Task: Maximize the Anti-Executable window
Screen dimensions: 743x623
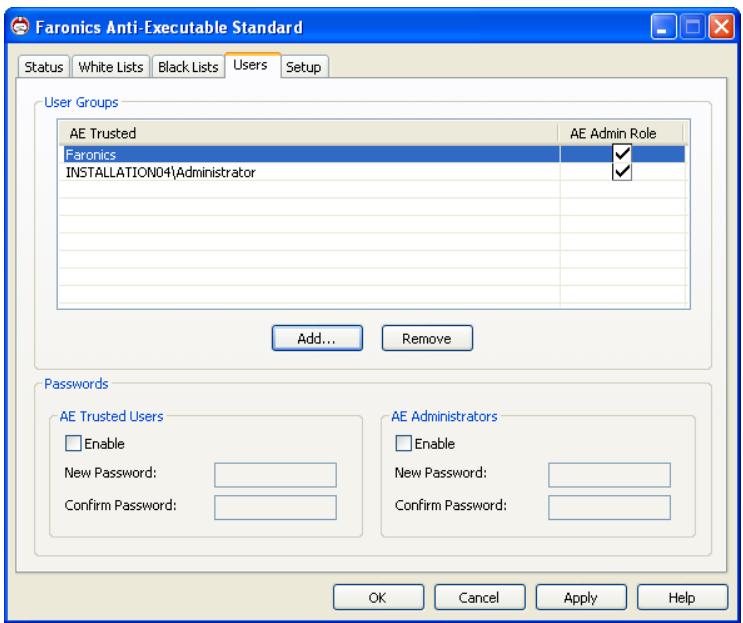Action: pos(692,27)
